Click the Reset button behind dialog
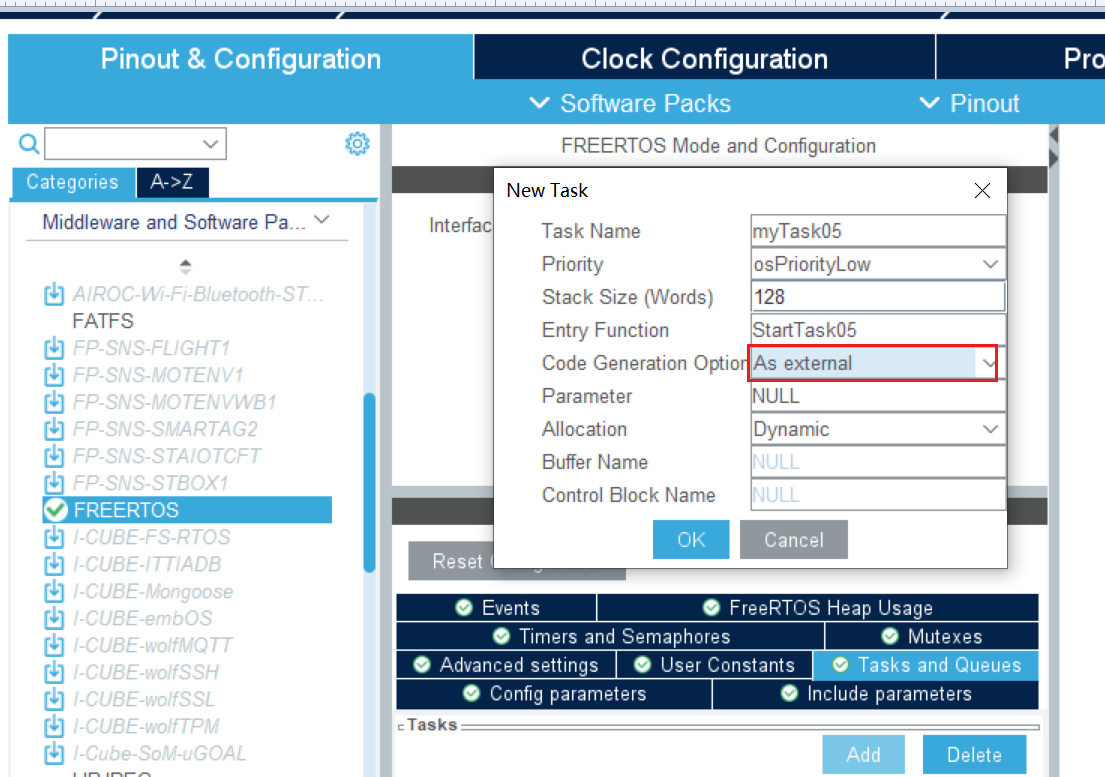This screenshot has width=1105, height=777. pos(451,561)
